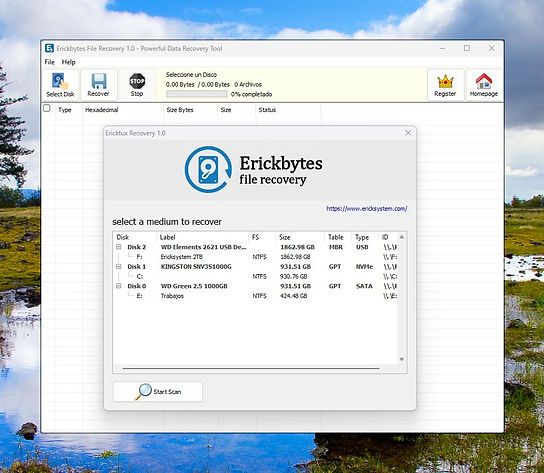Minimize the Erickbytes File Recovery window
This screenshot has height=473, width=544.
[442, 48]
